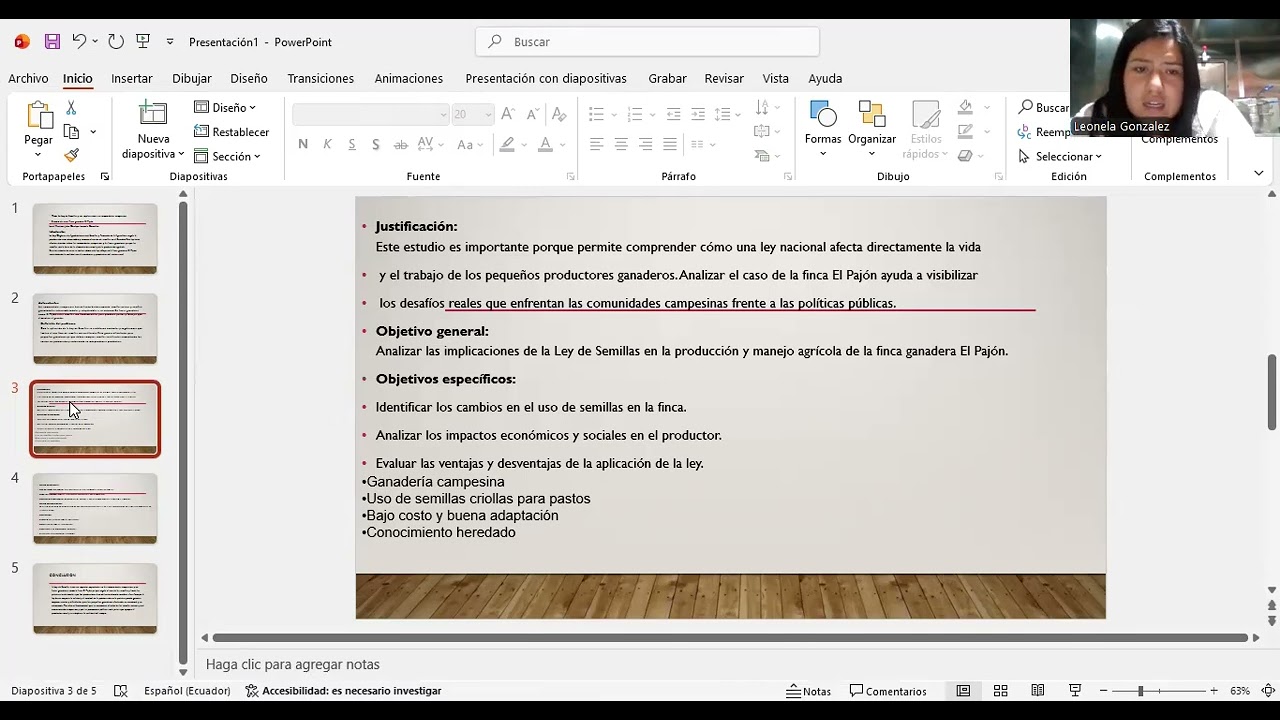
Task: Toggle italic (K) formatting
Action: click(327, 144)
